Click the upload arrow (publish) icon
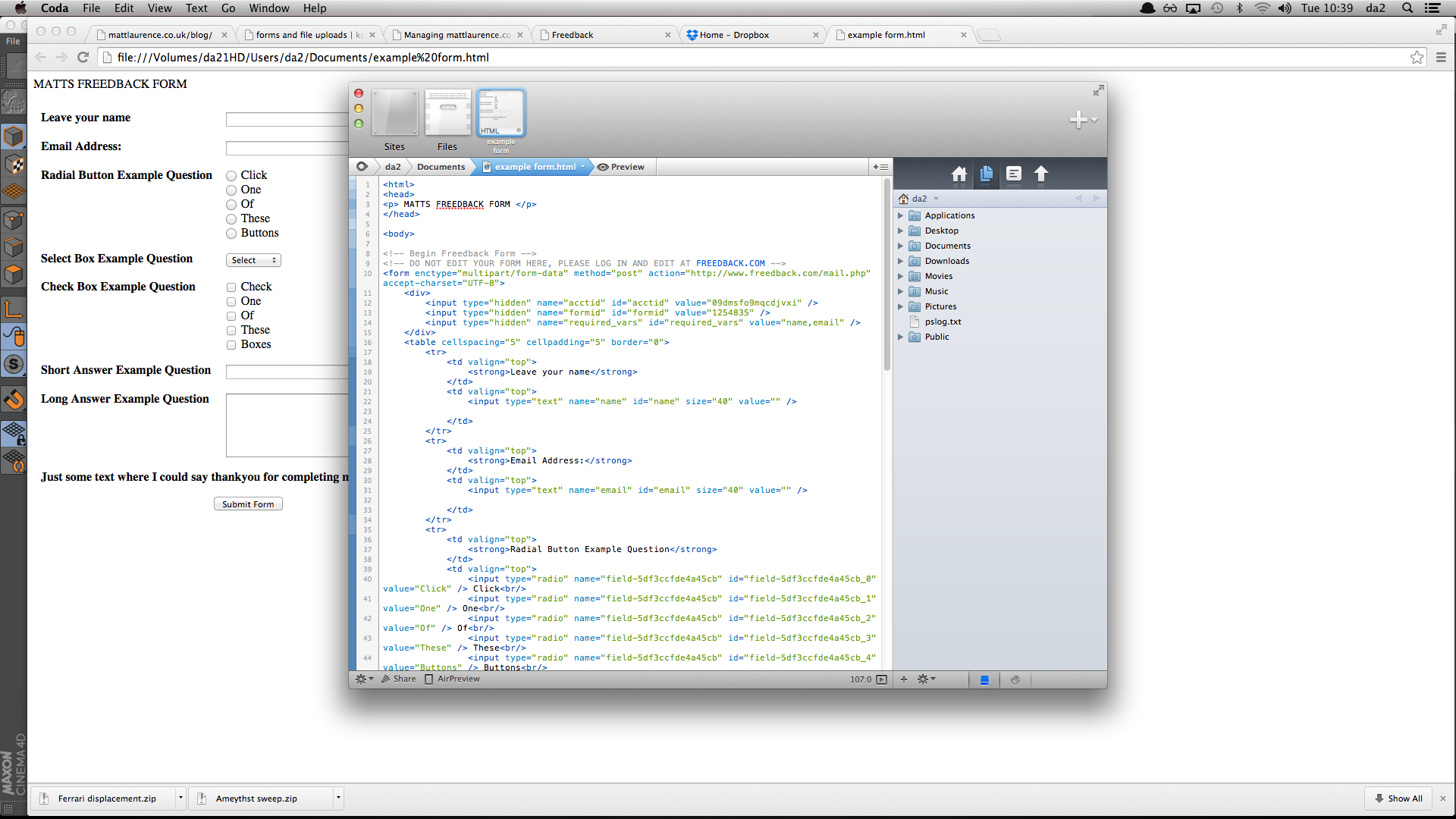Image resolution: width=1456 pixels, height=819 pixels. click(x=1041, y=174)
